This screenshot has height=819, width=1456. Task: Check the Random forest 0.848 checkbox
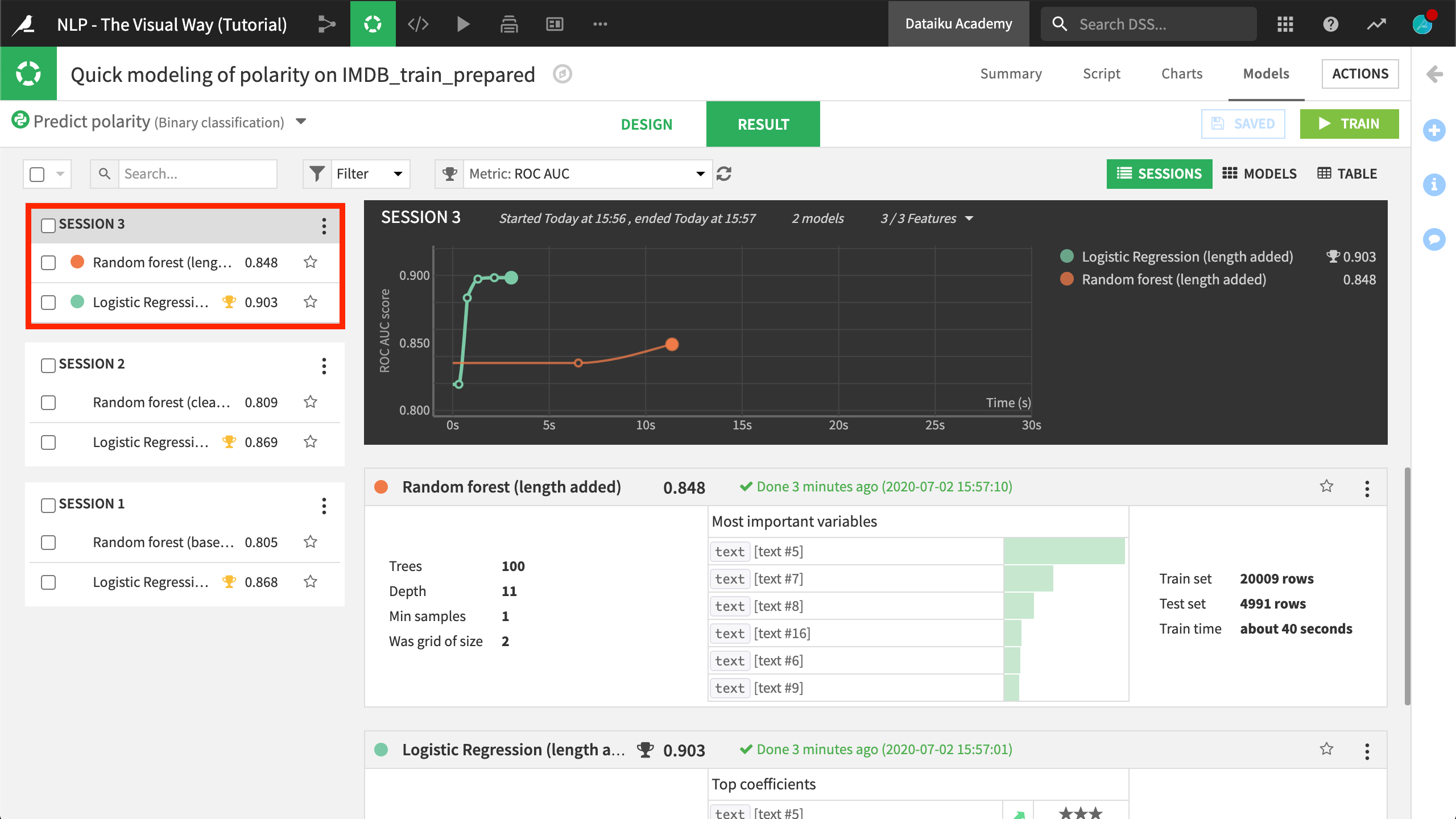[x=48, y=263]
